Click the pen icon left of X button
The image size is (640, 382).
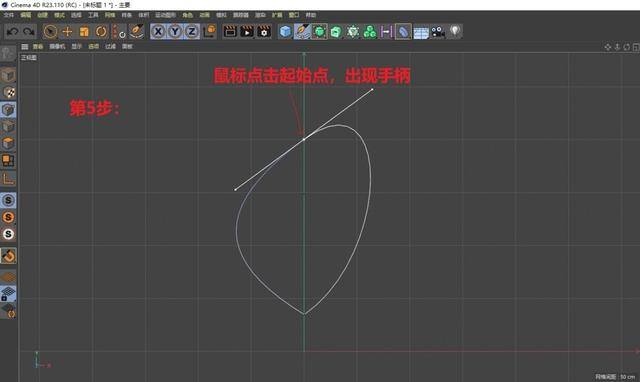click(137, 31)
